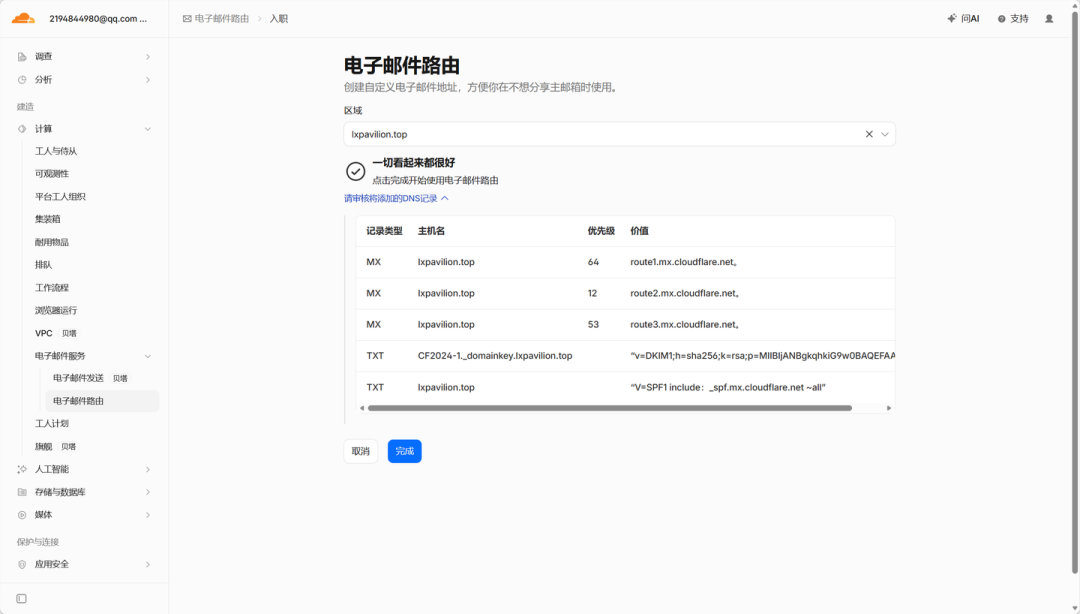Viewport: 1080px width, 614px height.
Task: Open 可观测性 menu item
Action: pyautogui.click(x=52, y=174)
